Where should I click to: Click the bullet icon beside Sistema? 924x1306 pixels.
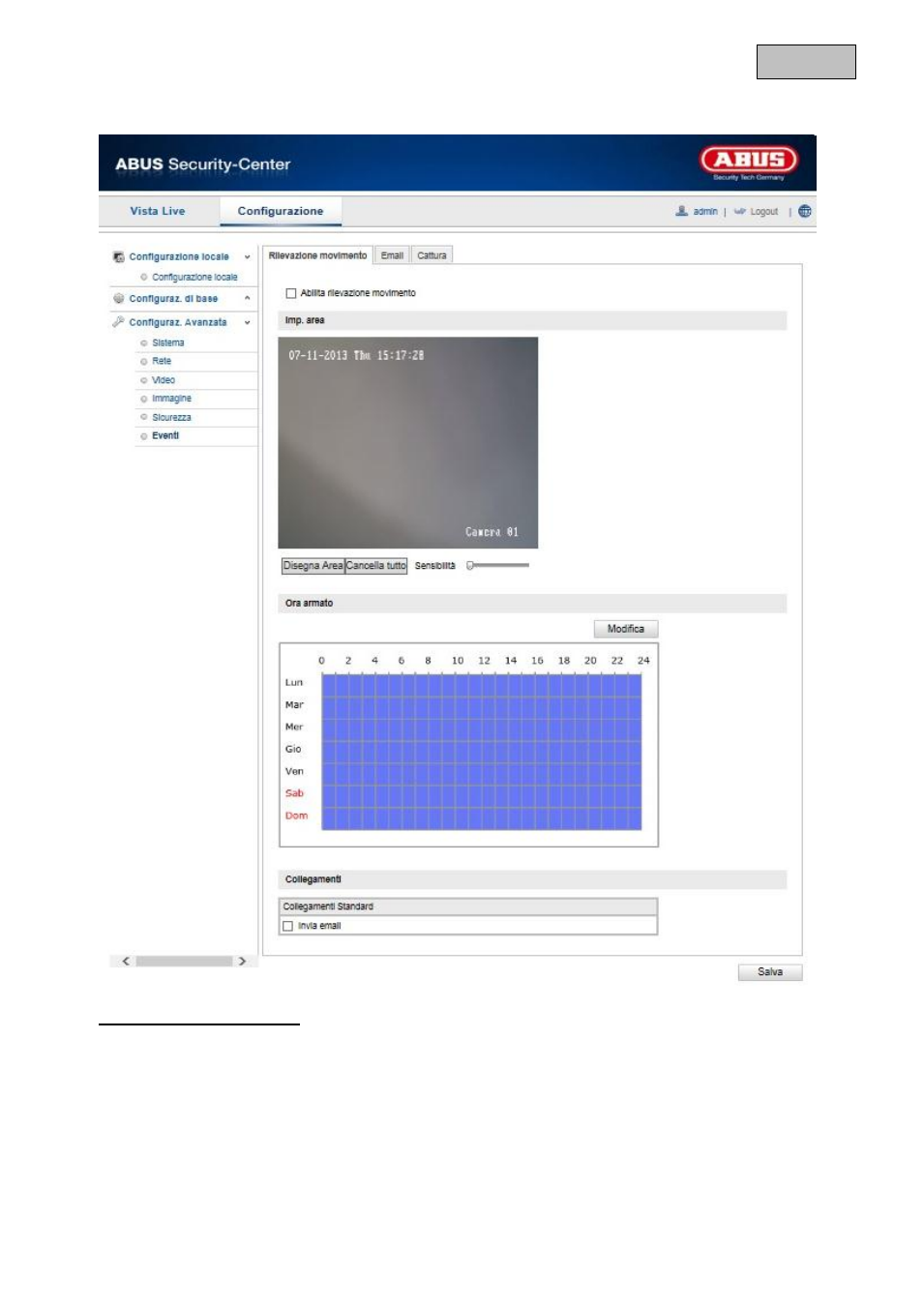click(x=144, y=343)
